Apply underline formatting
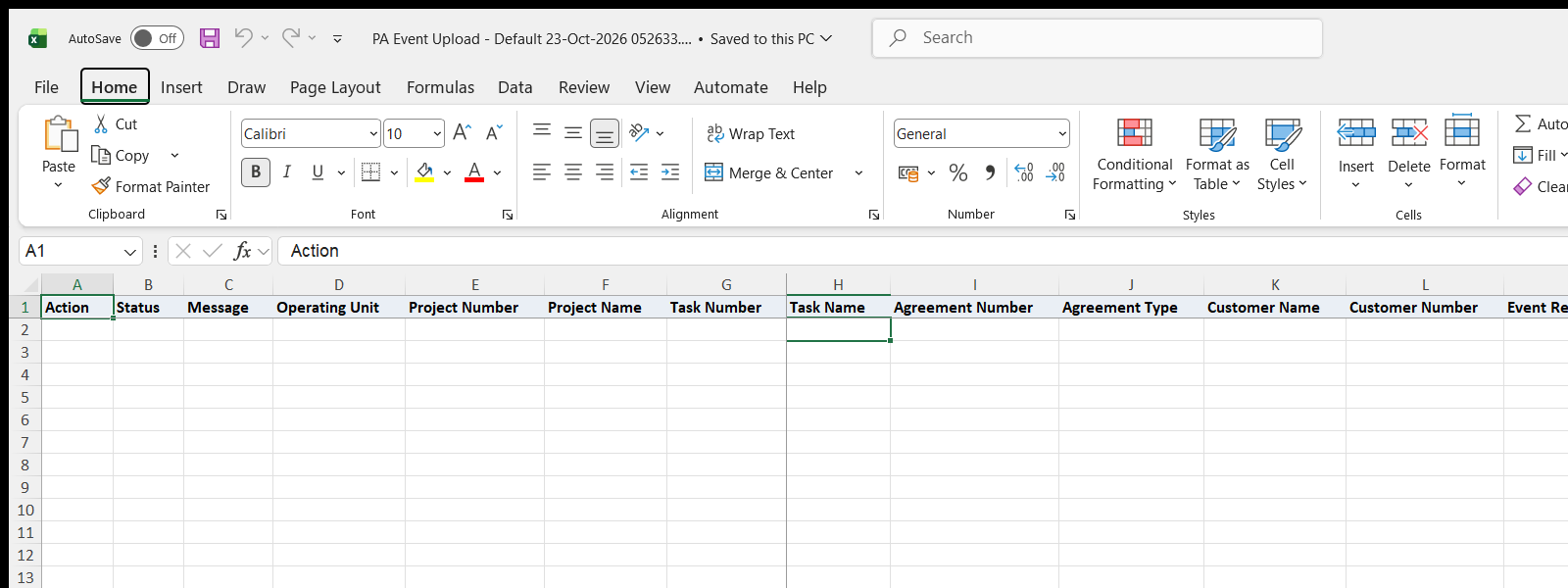The image size is (1568, 588). point(318,172)
